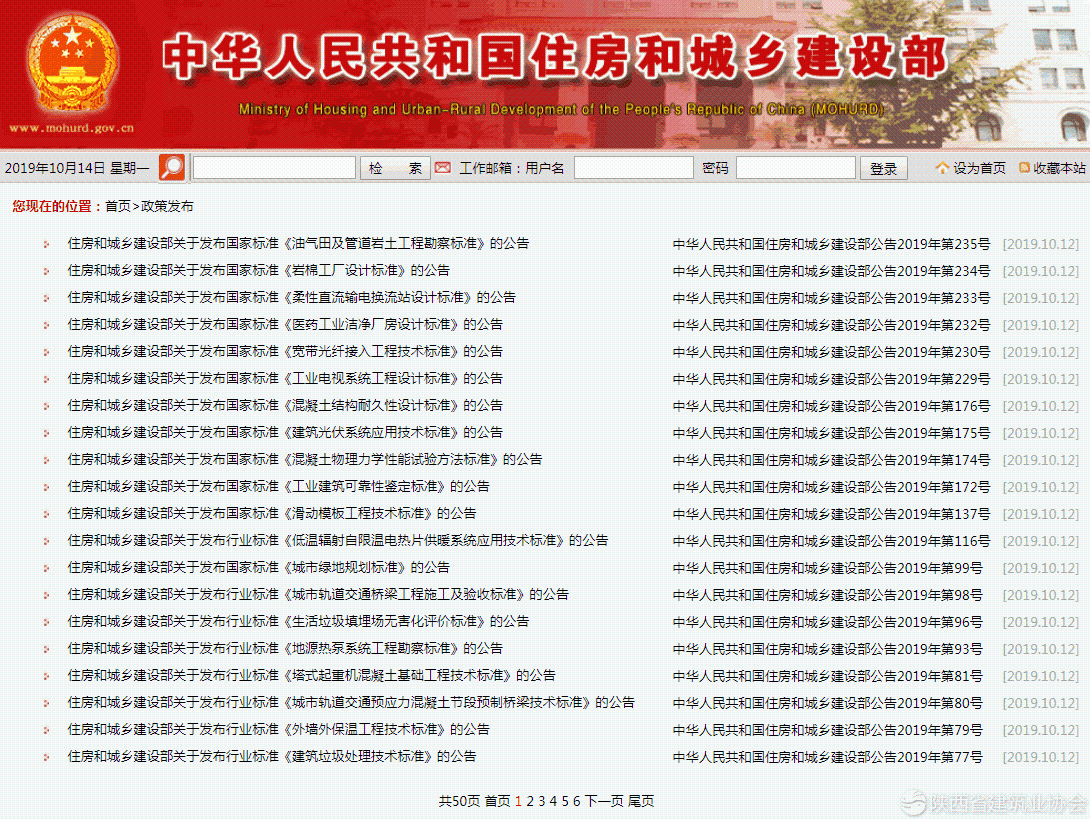Open the 医药工业洁净厂房设计标准 announcement

(x=284, y=325)
